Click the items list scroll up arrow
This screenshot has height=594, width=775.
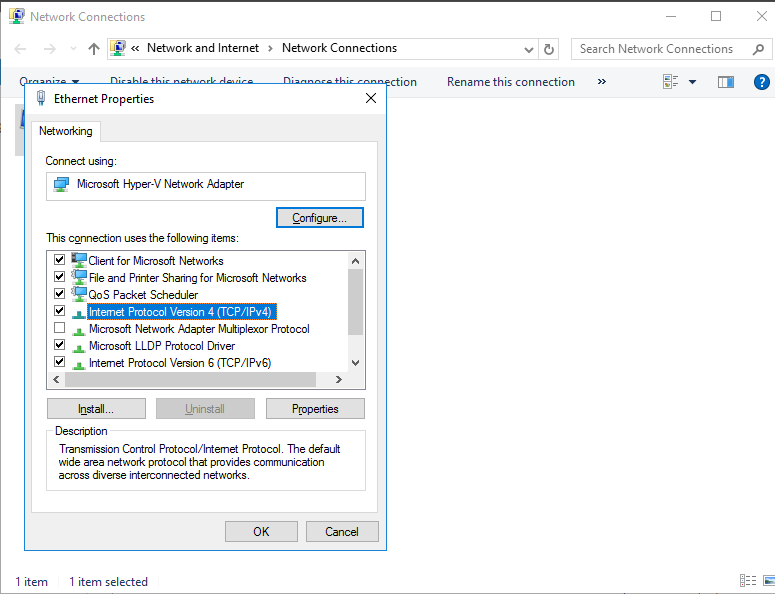(x=355, y=261)
